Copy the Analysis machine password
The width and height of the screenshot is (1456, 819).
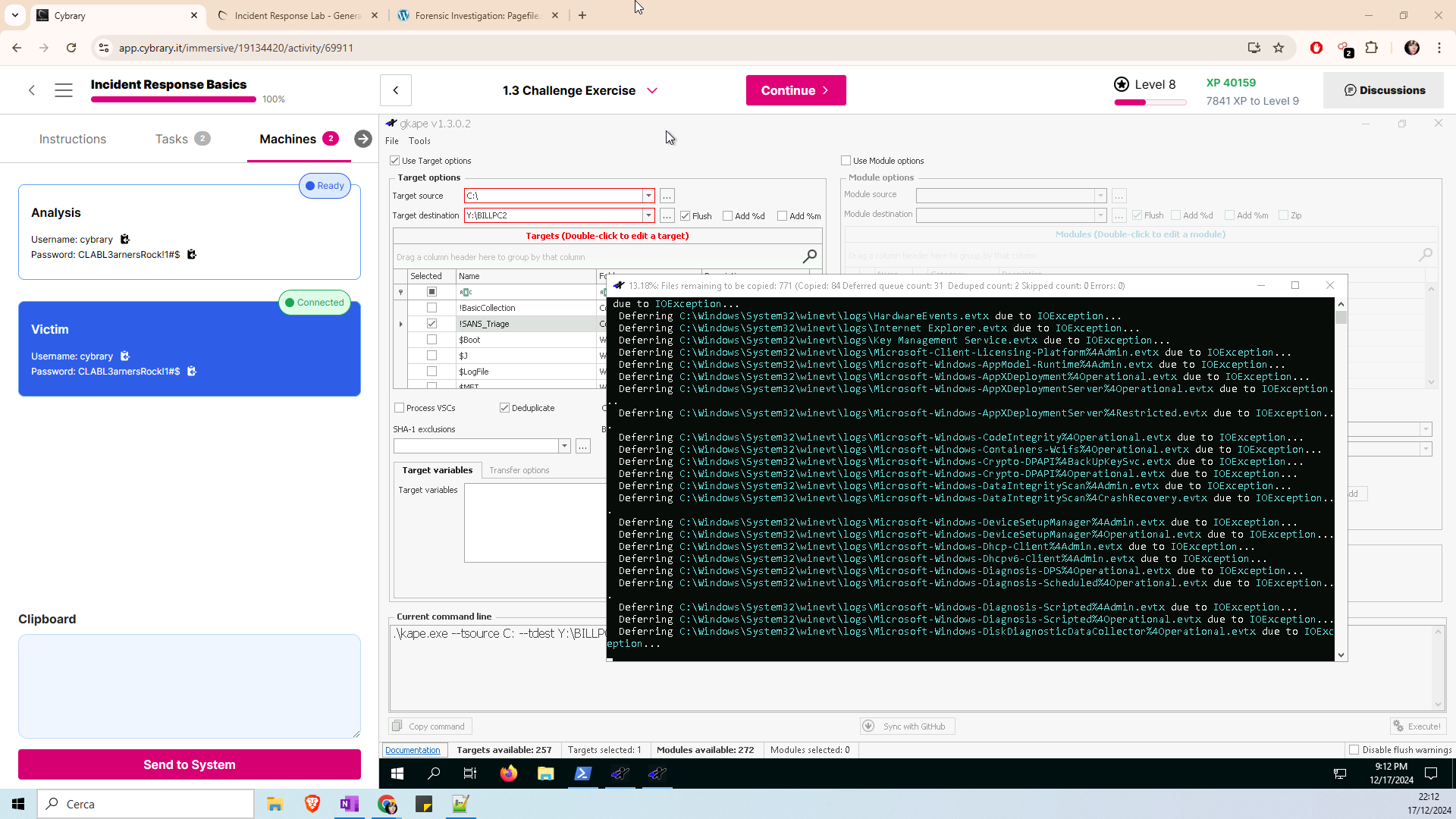point(192,255)
